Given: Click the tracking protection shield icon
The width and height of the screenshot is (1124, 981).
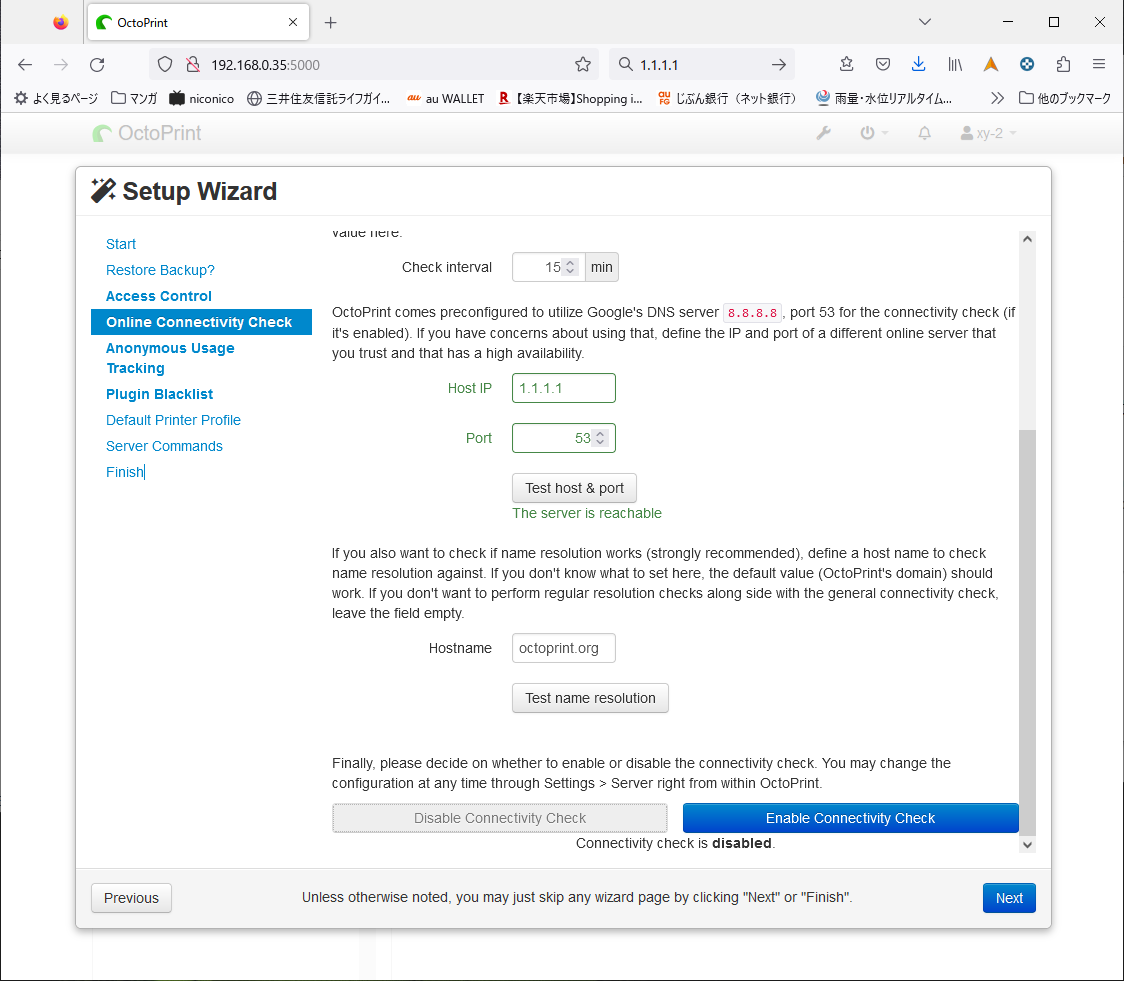Looking at the screenshot, I should [165, 64].
